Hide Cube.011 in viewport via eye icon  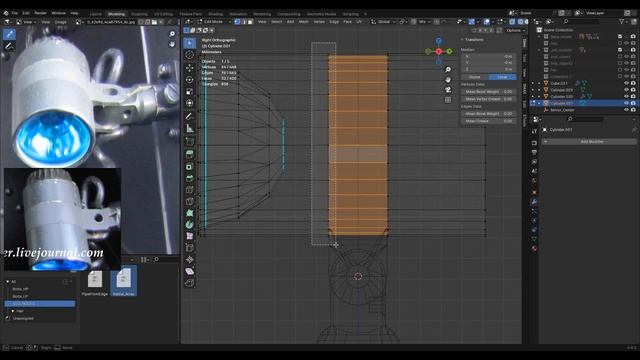[x=627, y=83]
